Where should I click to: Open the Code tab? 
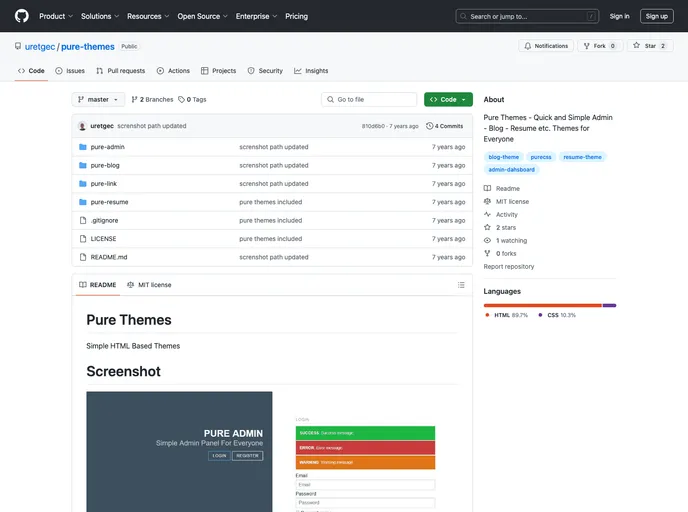click(x=31, y=71)
